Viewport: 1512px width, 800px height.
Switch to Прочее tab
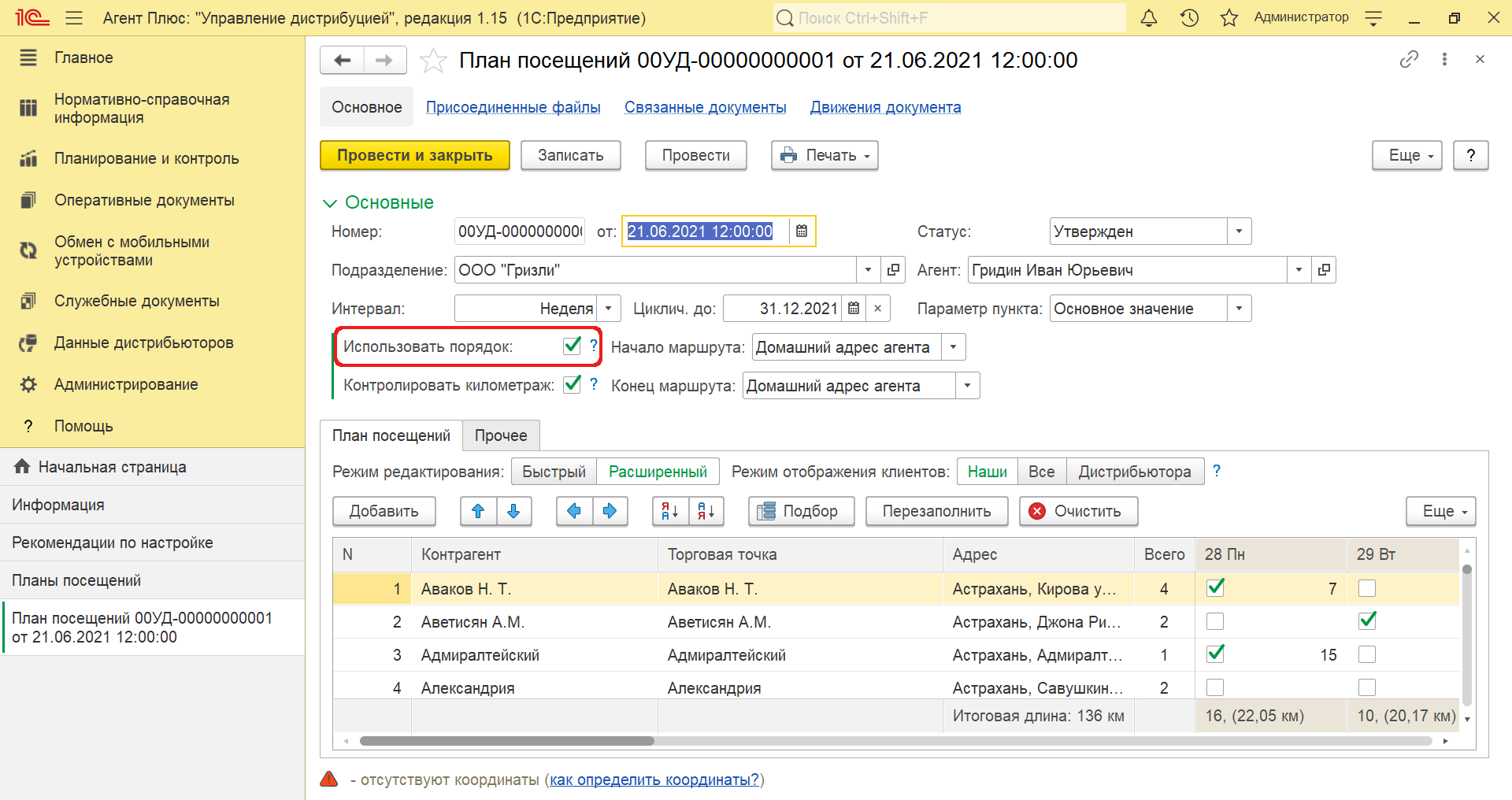(x=501, y=435)
